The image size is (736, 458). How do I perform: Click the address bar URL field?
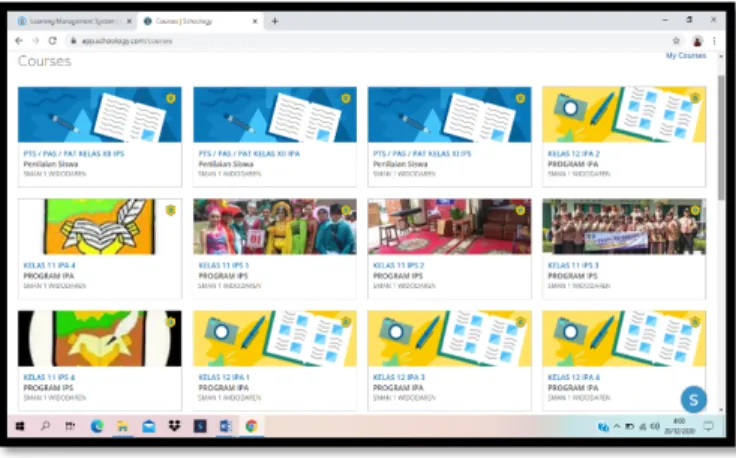(x=366, y=41)
